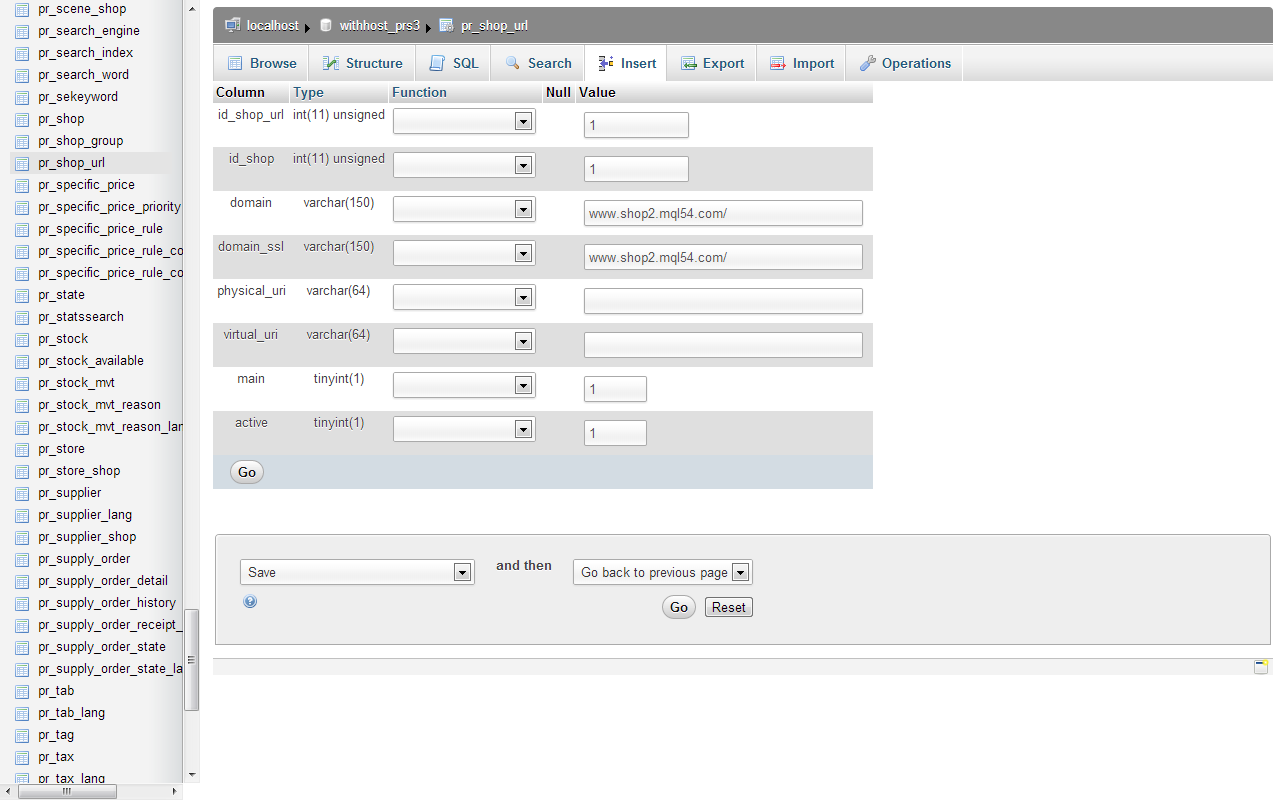Click the table icon beside pr_specific_price

[x=22, y=185]
